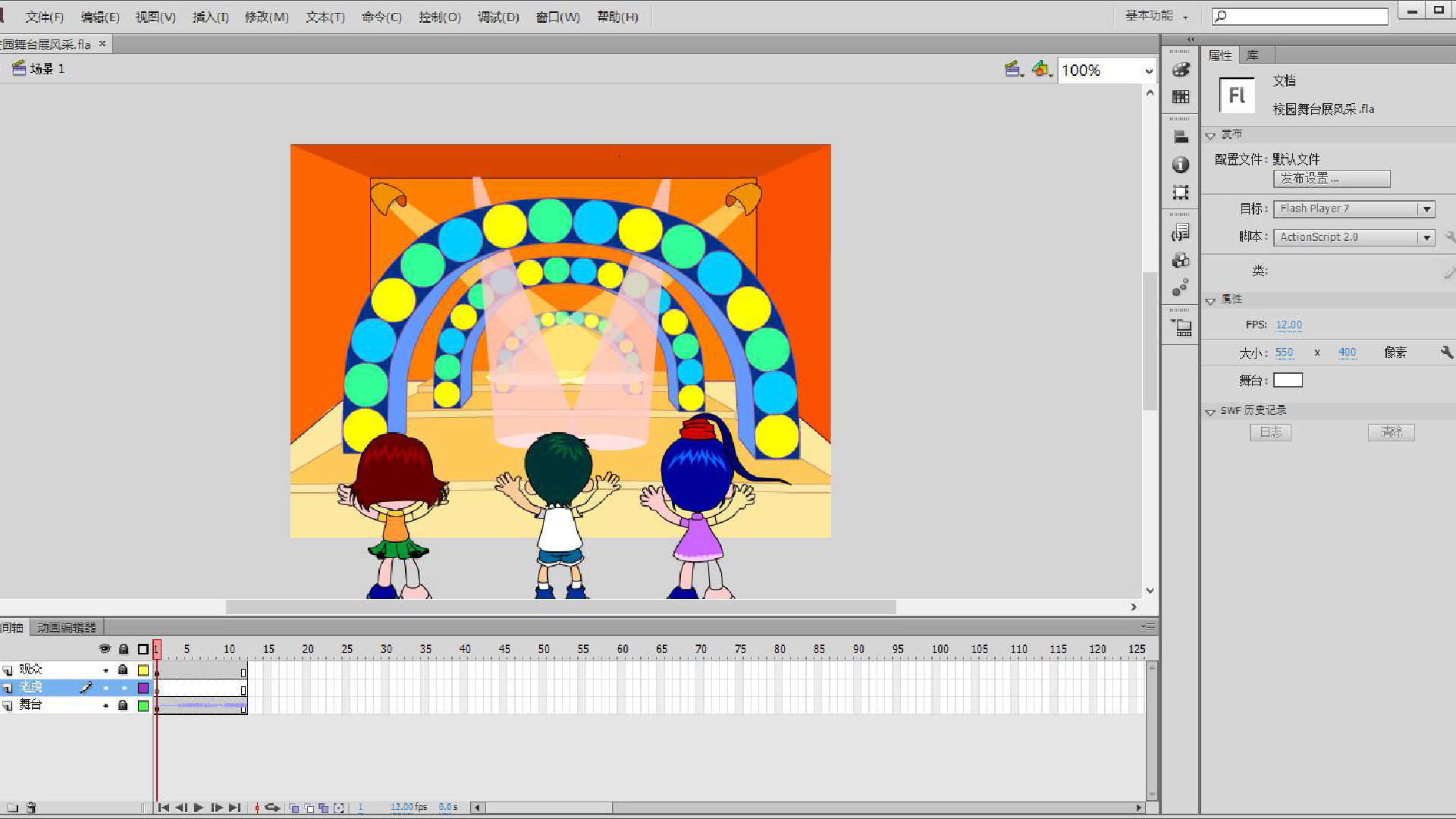Expand the collapsed icon panel dock
Viewport: 1456px width, 819px height.
click(1191, 39)
